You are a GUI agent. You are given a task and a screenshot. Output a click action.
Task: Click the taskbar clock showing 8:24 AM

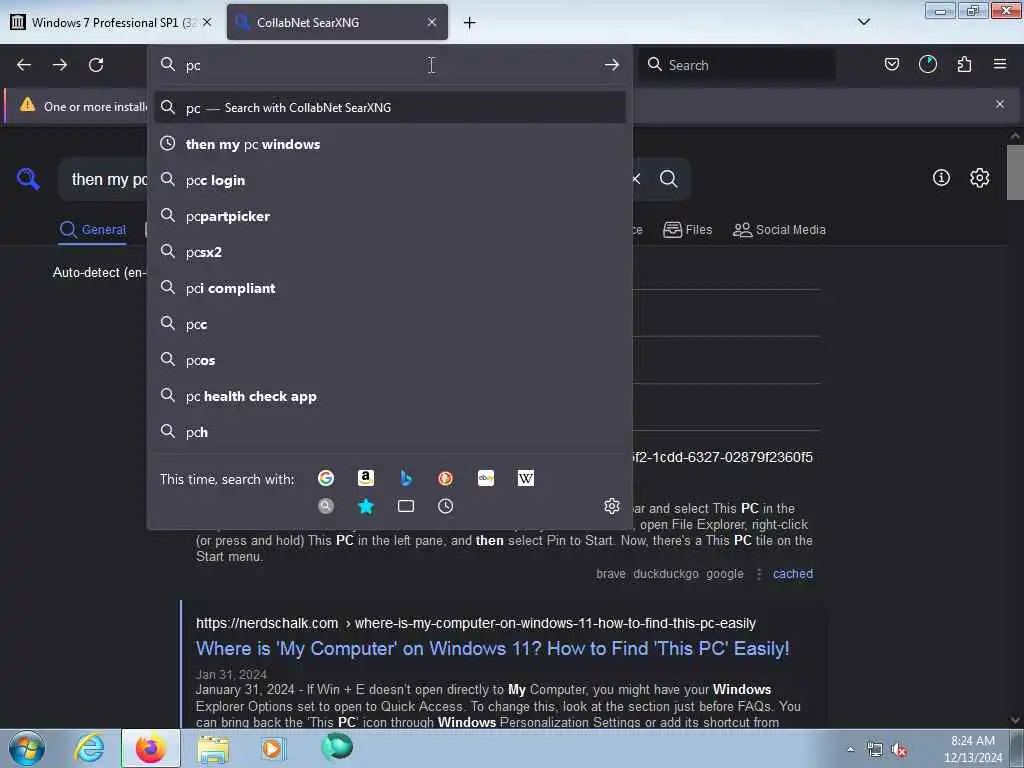pyautogui.click(x=973, y=749)
